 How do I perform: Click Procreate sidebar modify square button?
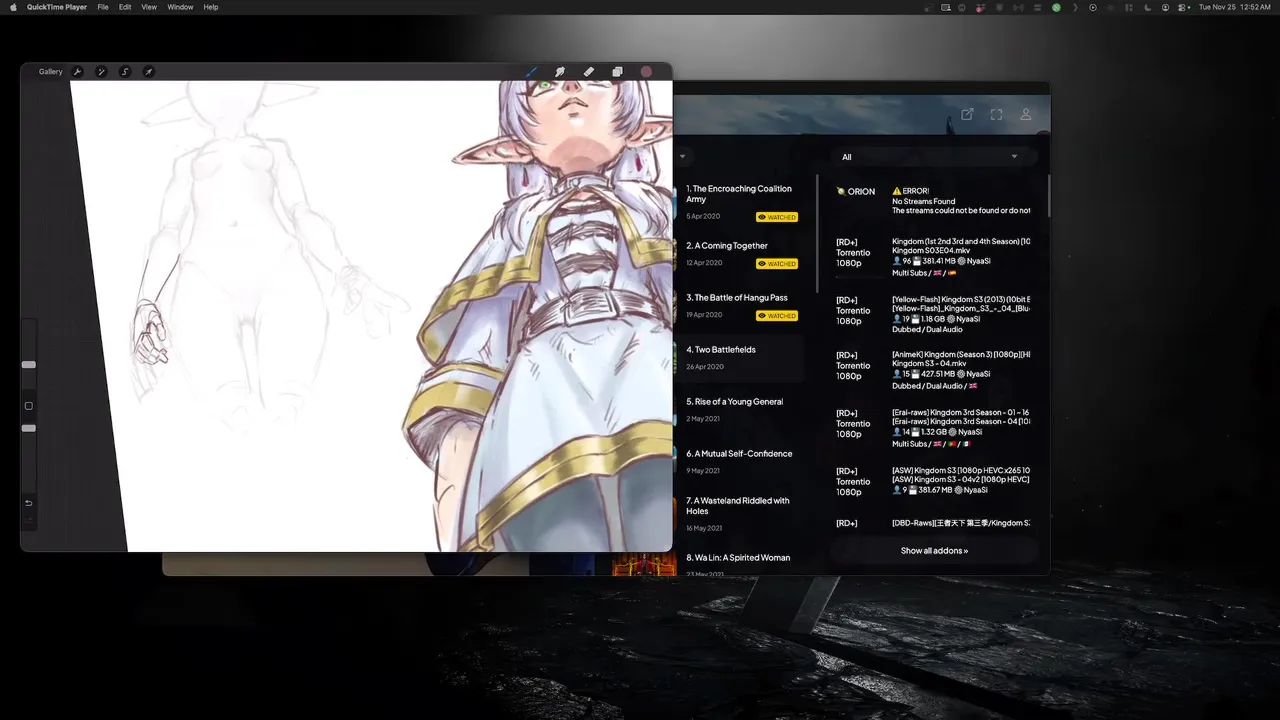(x=29, y=406)
